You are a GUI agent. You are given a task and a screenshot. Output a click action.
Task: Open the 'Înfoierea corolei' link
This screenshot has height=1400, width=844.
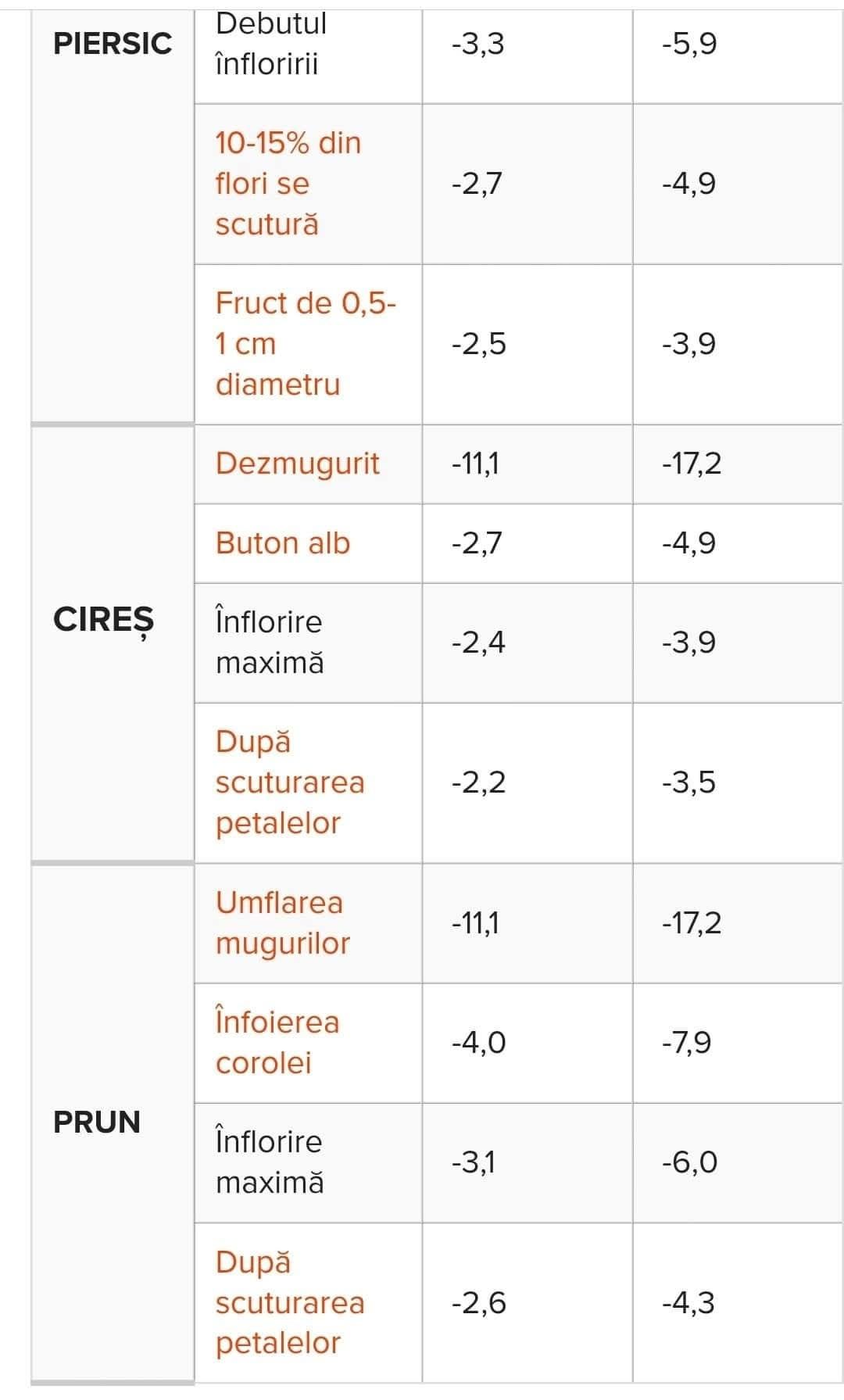click(277, 1043)
